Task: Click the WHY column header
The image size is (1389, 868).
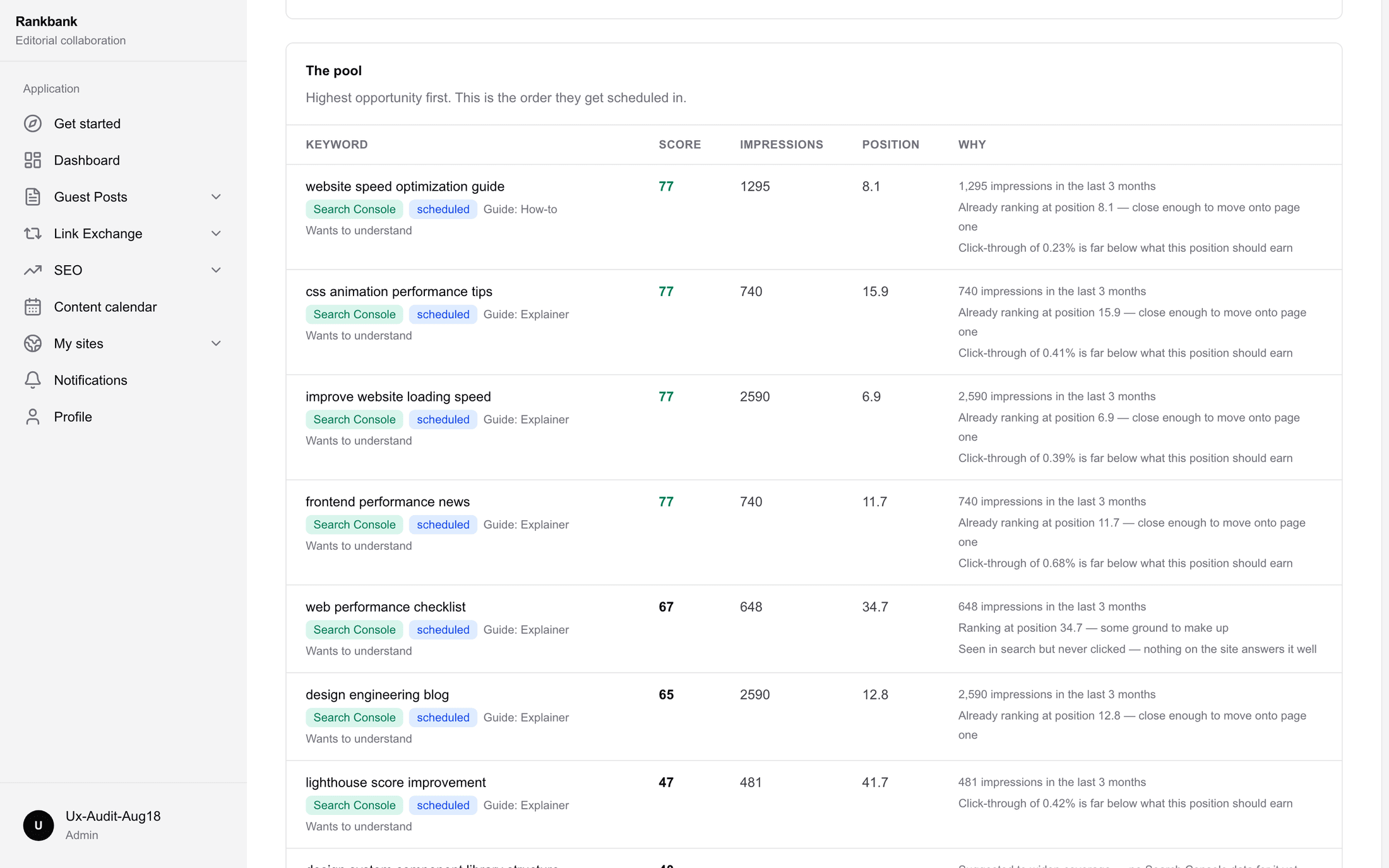Action: click(x=972, y=145)
